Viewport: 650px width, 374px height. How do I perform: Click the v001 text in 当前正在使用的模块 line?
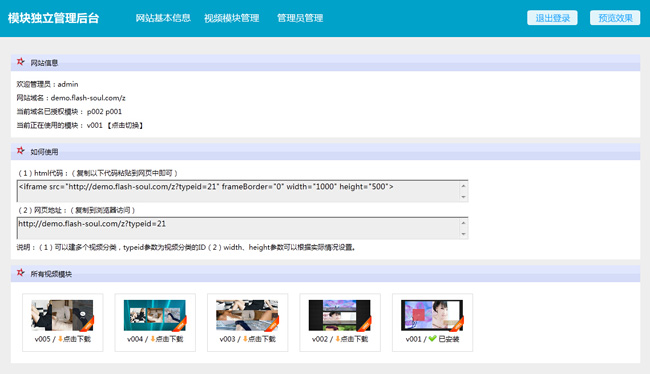(x=95, y=125)
